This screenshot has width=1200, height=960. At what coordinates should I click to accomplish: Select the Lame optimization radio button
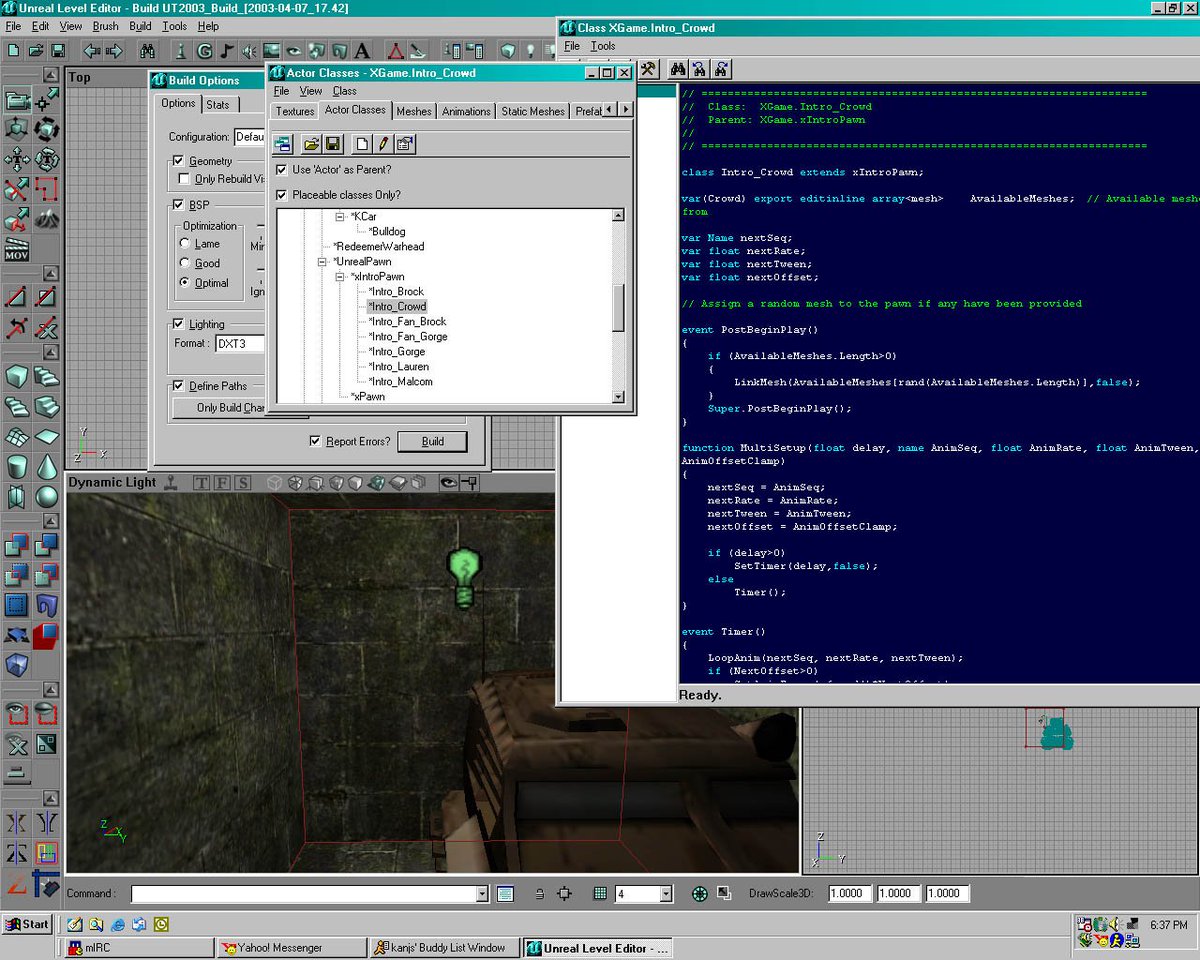(x=185, y=244)
